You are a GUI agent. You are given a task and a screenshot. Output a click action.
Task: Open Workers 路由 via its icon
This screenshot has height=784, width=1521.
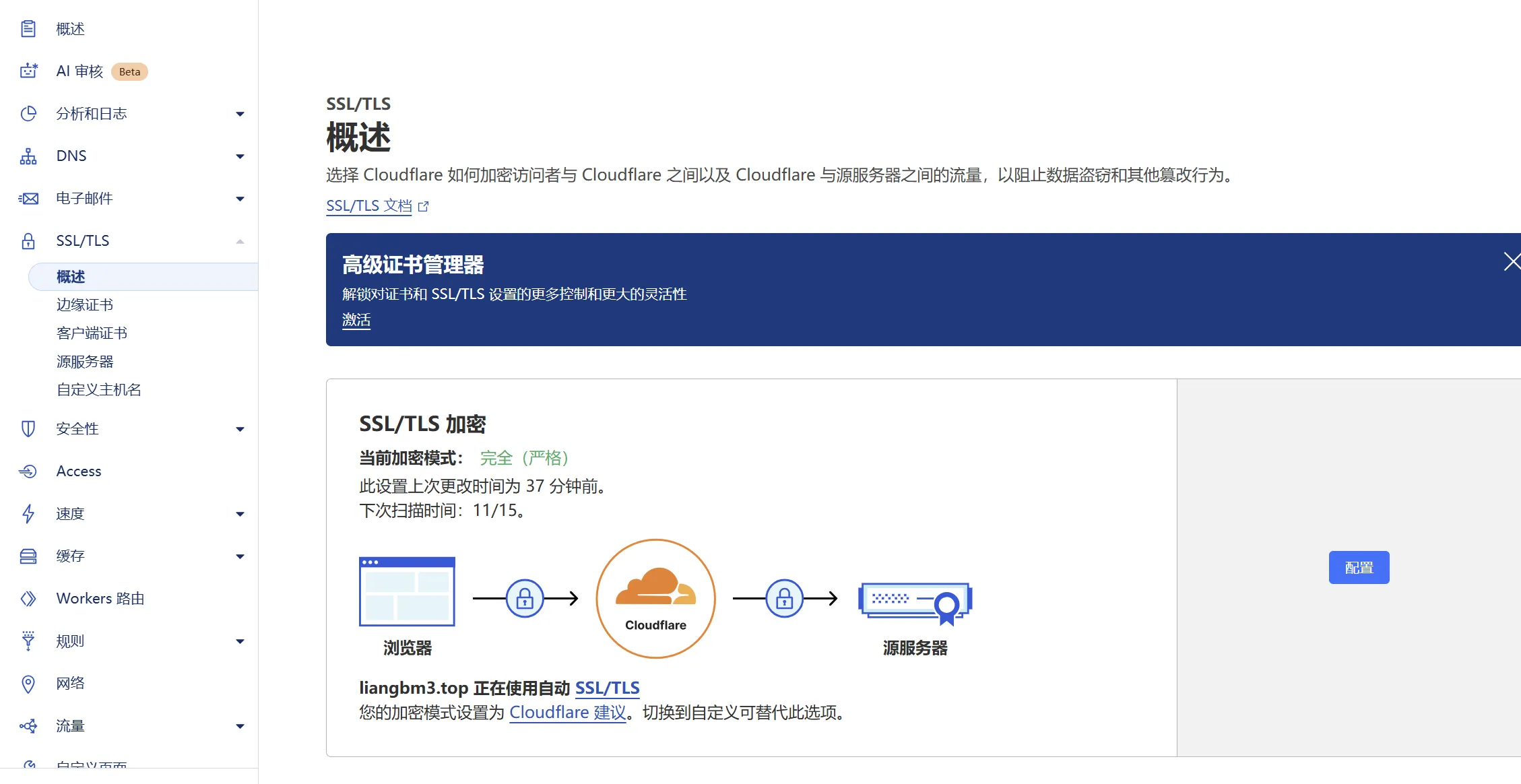tap(28, 598)
